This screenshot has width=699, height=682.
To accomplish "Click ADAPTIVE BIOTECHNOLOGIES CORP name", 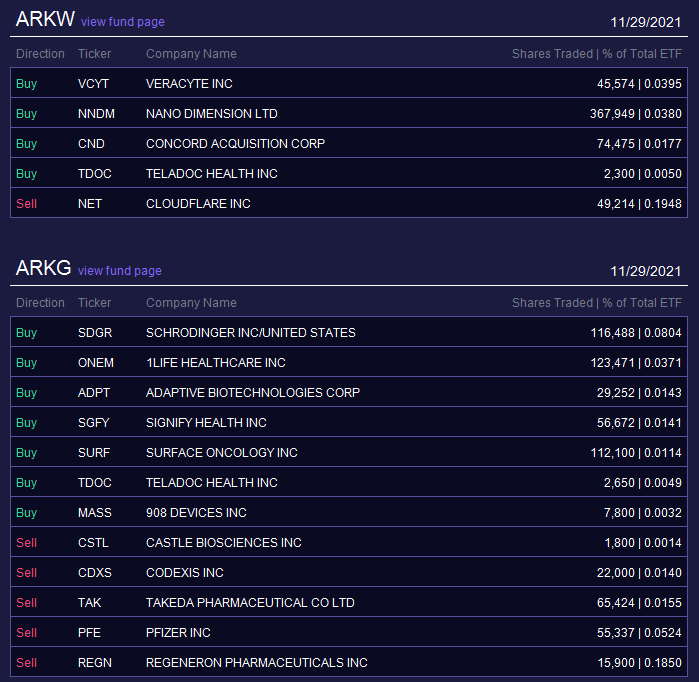I will click(253, 393).
